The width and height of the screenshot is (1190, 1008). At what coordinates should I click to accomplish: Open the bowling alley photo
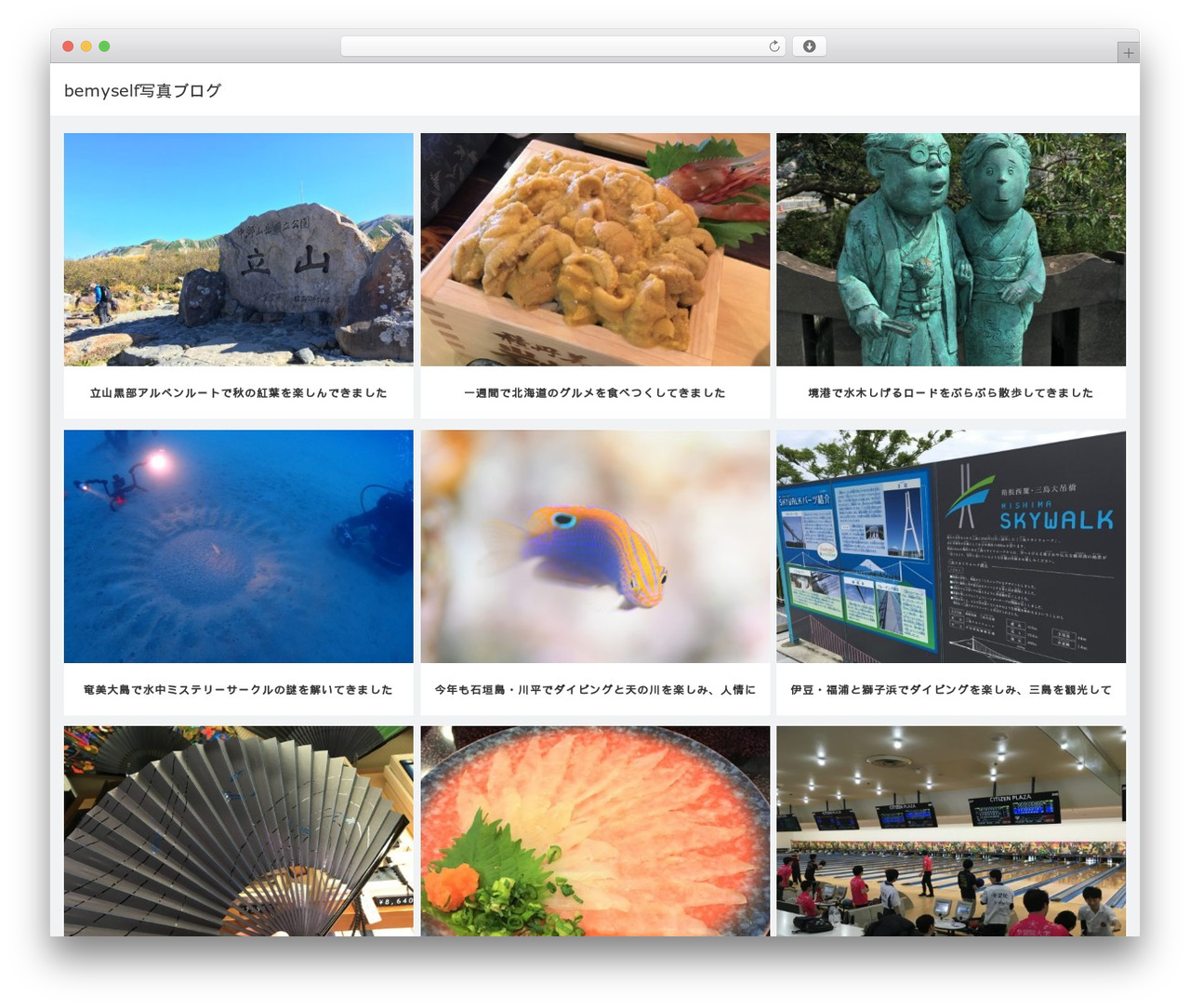click(x=951, y=830)
